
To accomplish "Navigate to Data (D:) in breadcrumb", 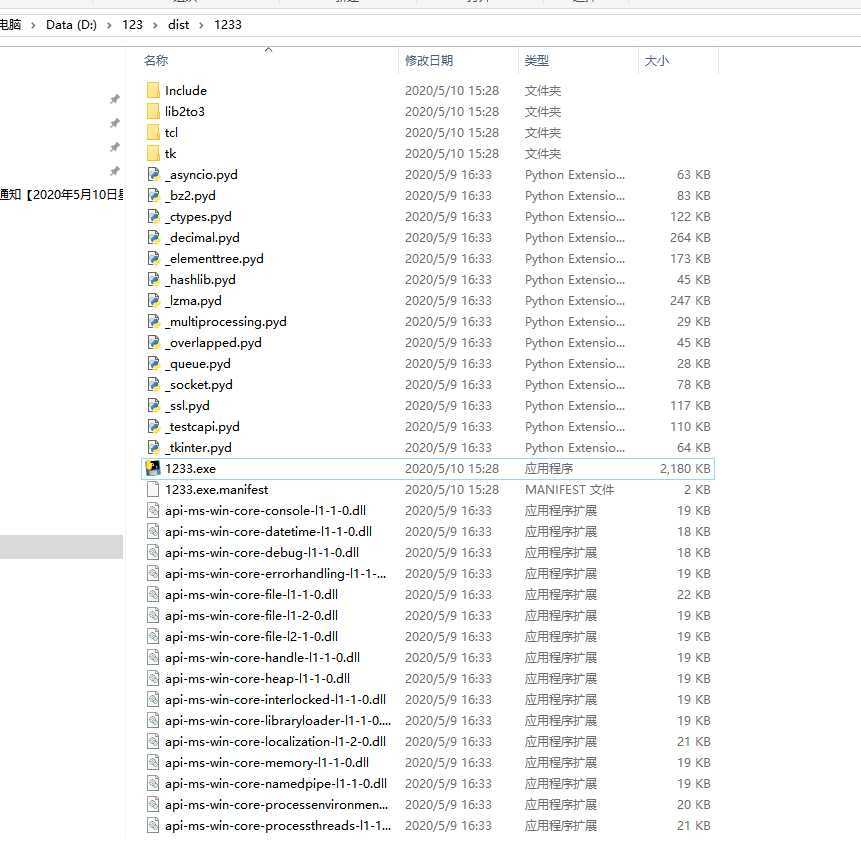I will 71,25.
